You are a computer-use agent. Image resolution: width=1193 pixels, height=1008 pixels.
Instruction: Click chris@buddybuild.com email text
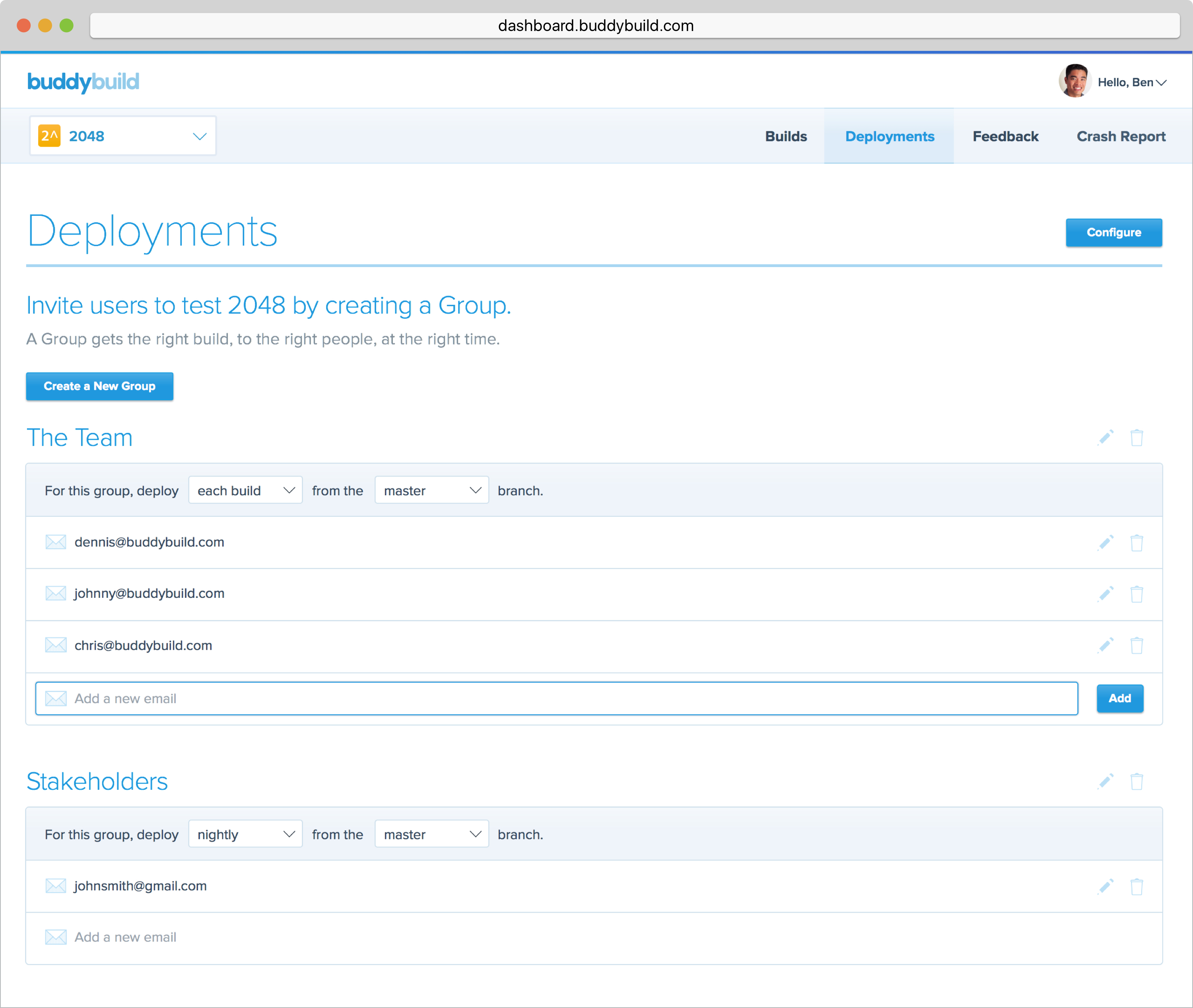(143, 645)
